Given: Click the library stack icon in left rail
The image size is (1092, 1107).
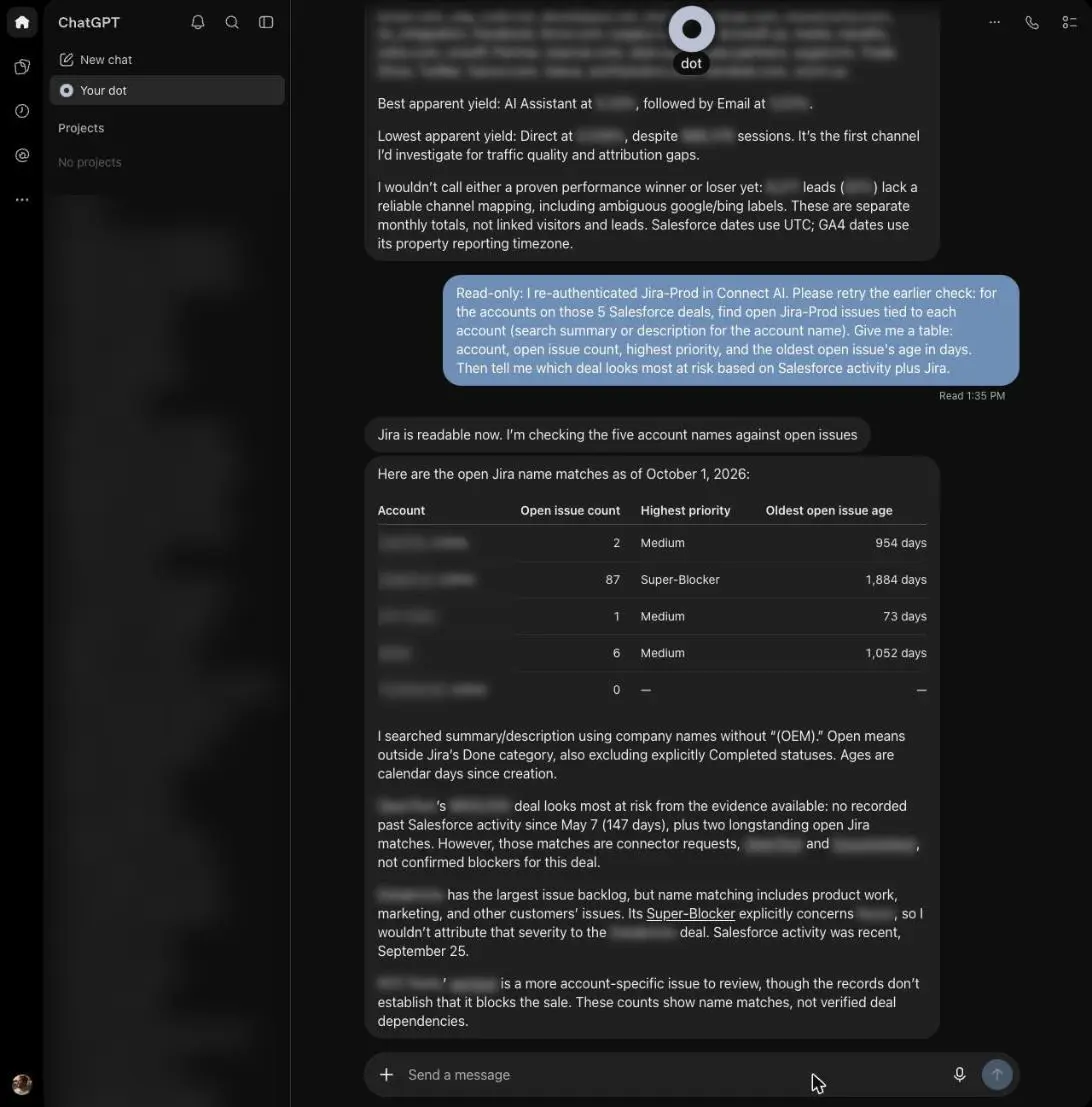Looking at the screenshot, I should (x=22, y=67).
